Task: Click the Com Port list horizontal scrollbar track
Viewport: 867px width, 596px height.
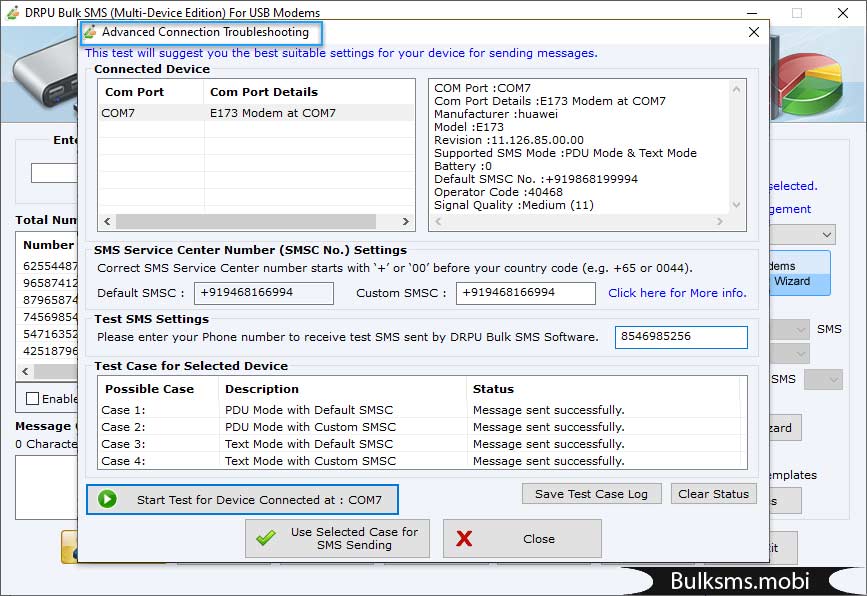Action: pyautogui.click(x=256, y=221)
